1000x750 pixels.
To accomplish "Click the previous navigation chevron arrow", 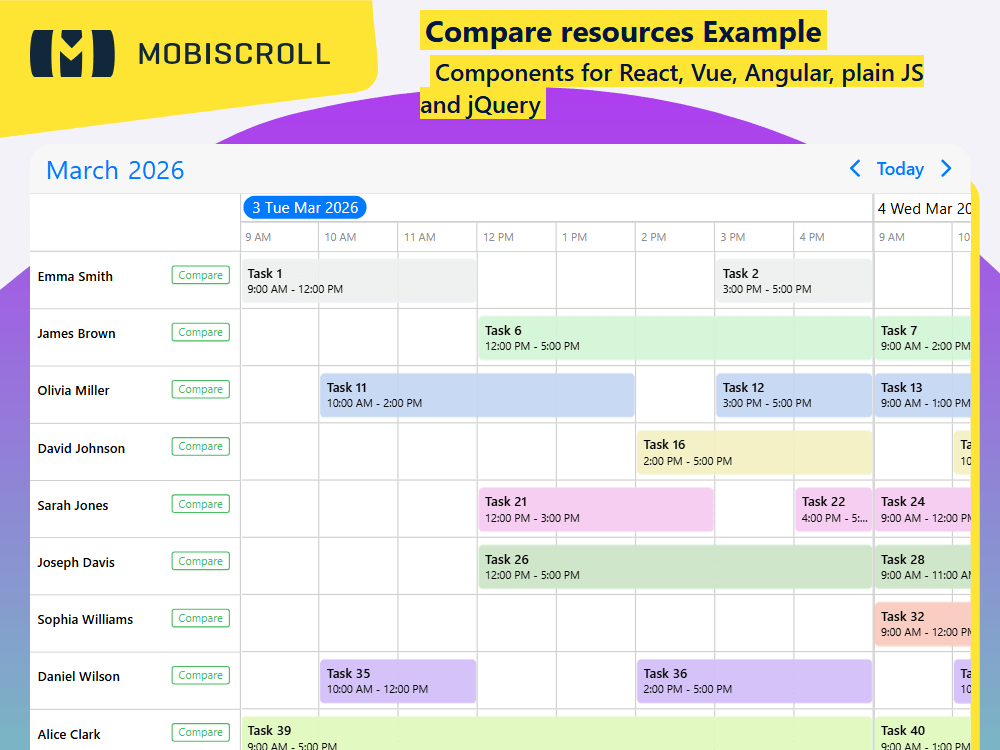I will point(855,169).
